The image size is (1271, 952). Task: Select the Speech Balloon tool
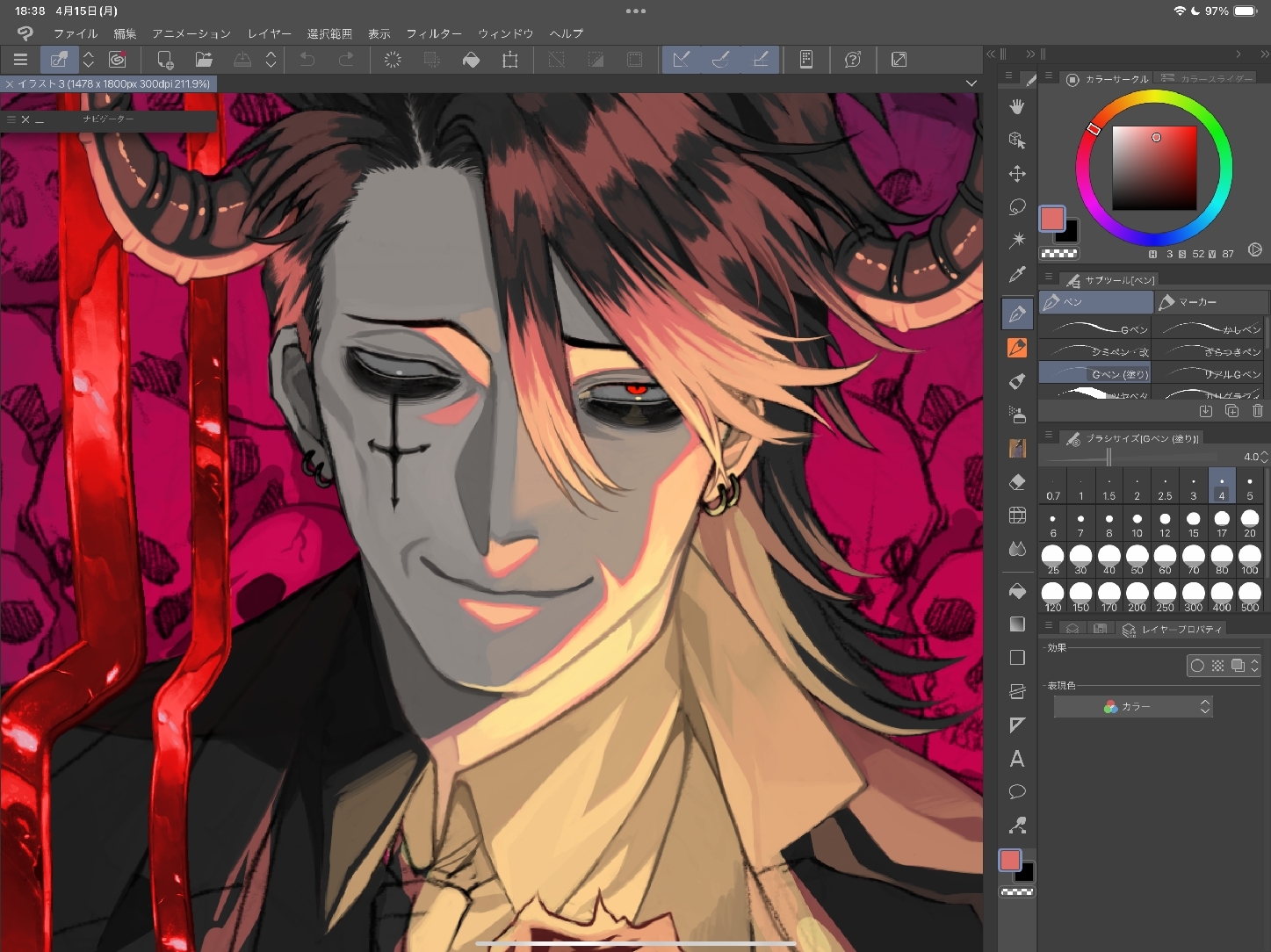tap(1017, 792)
